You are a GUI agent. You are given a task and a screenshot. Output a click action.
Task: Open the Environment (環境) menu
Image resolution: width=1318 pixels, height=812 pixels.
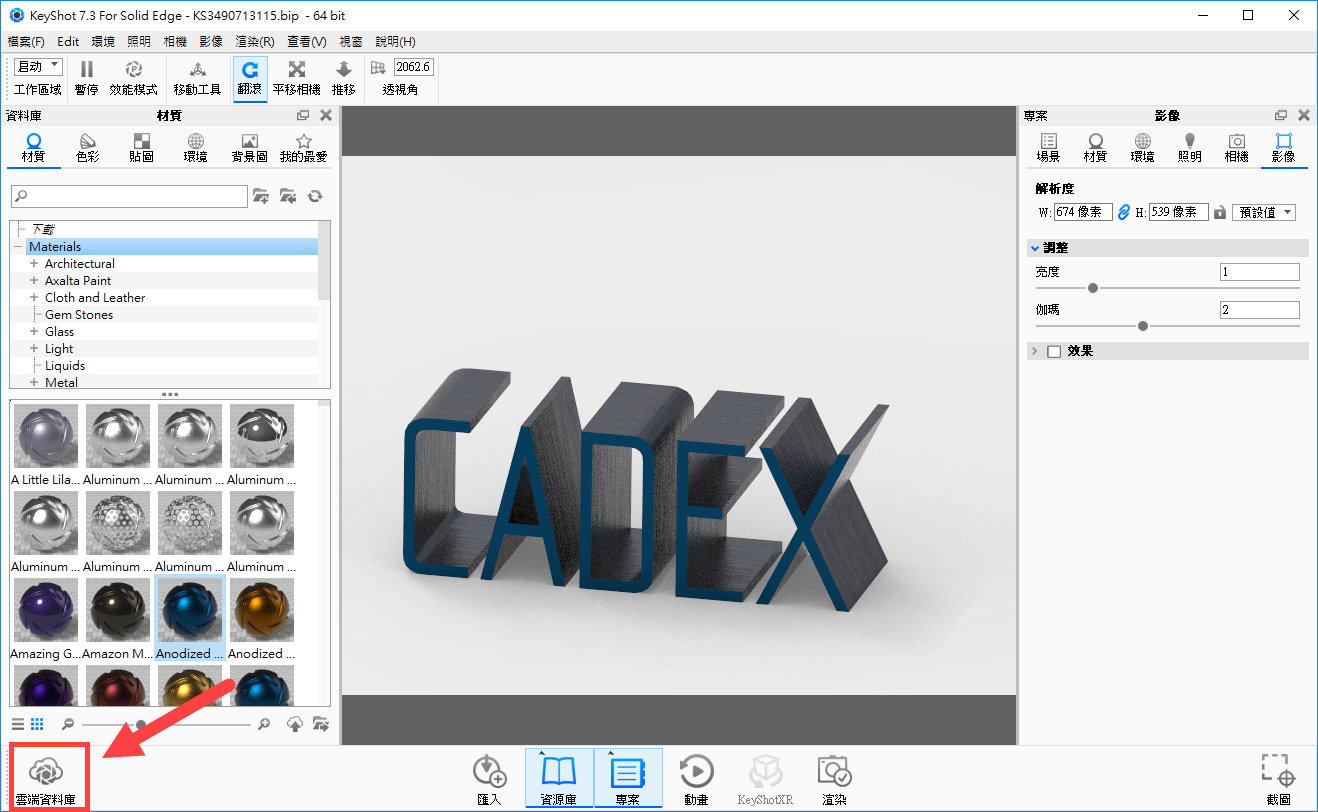pos(103,42)
